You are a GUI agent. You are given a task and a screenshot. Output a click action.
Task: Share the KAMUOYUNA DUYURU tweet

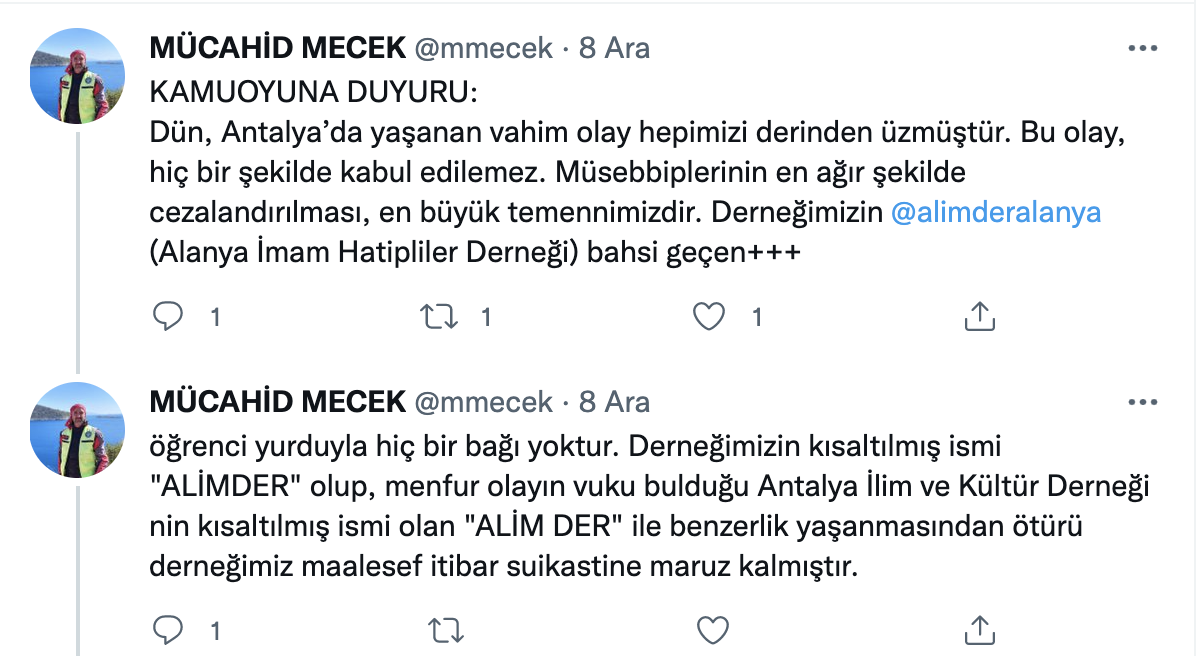pyautogui.click(x=979, y=317)
